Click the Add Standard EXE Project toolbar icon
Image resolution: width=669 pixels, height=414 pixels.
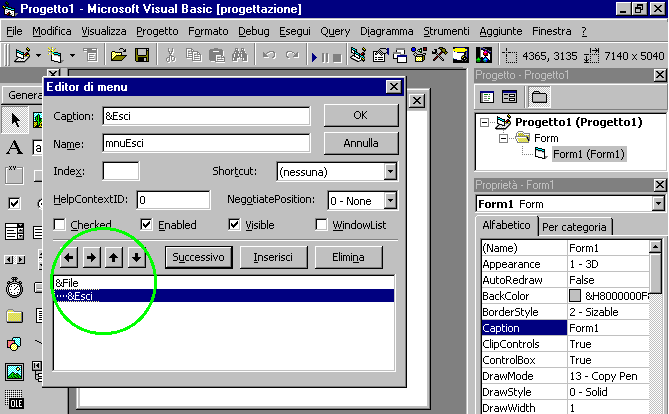click(22, 55)
